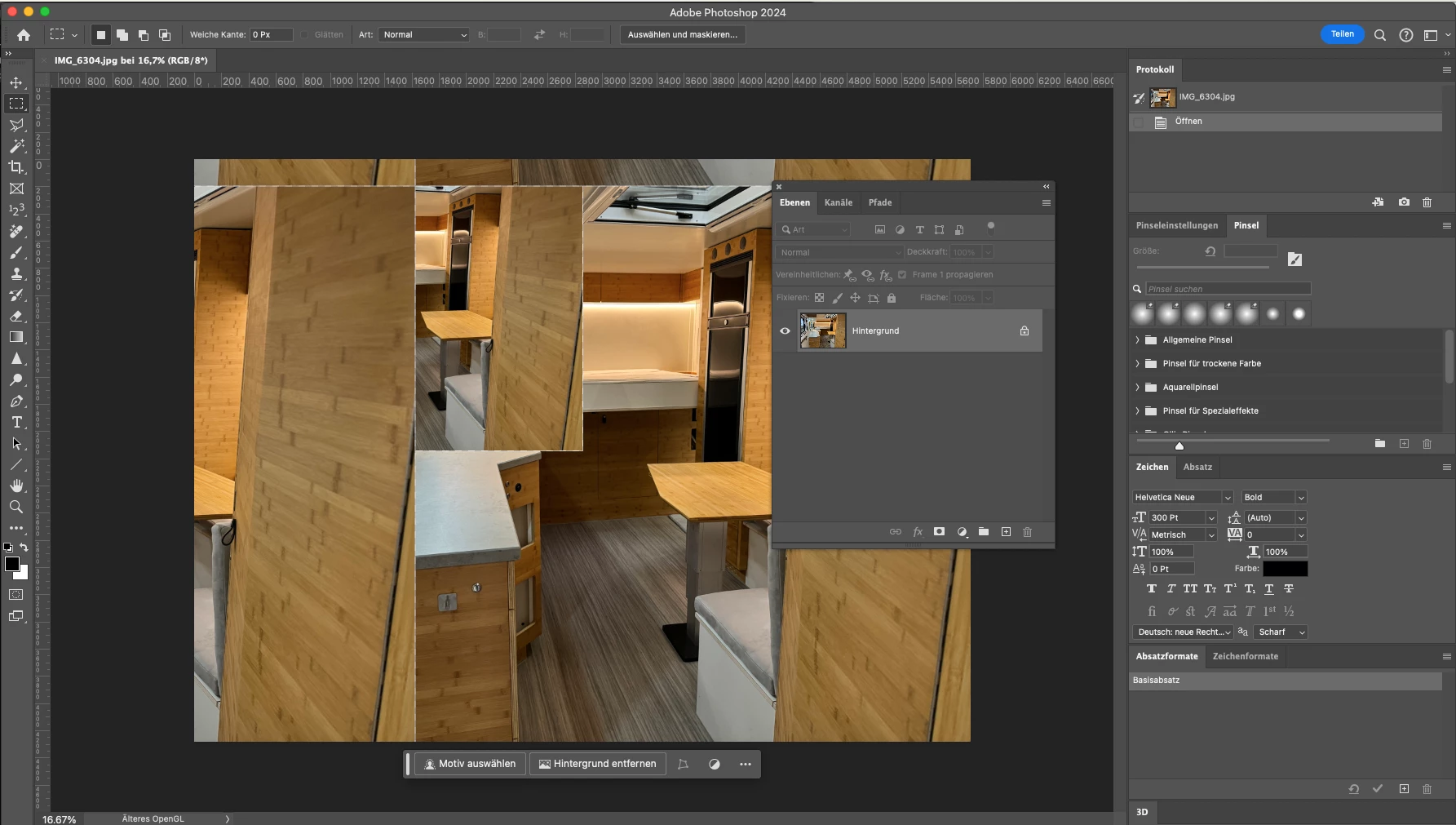Select the Zoom tool in toolbar

coord(16,507)
